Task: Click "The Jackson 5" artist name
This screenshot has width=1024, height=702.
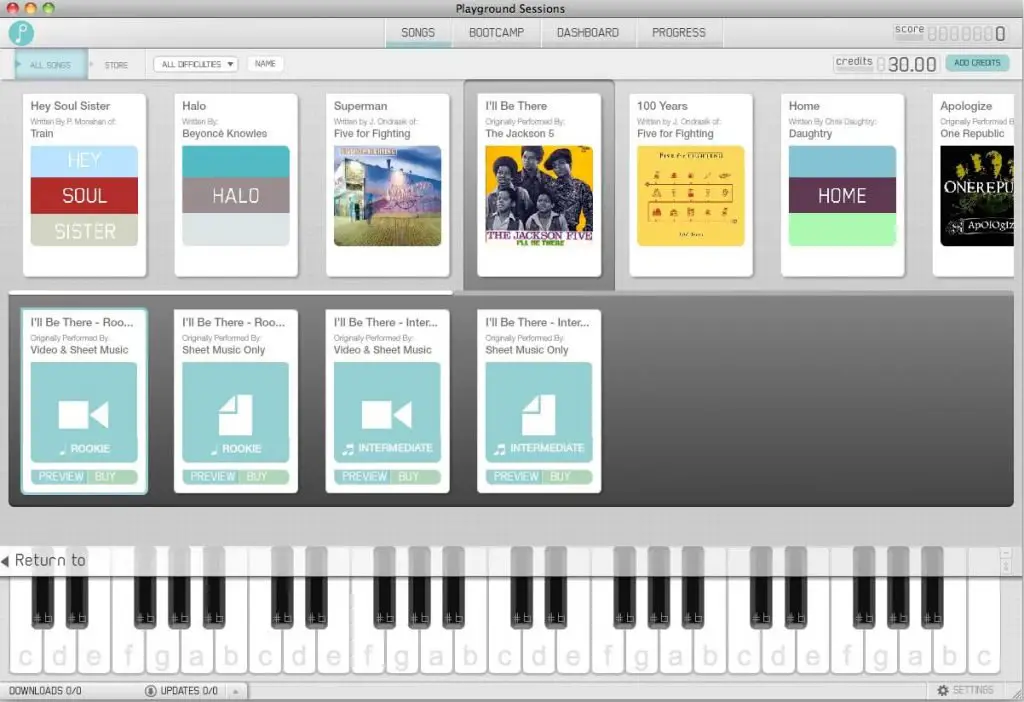Action: tap(520, 133)
